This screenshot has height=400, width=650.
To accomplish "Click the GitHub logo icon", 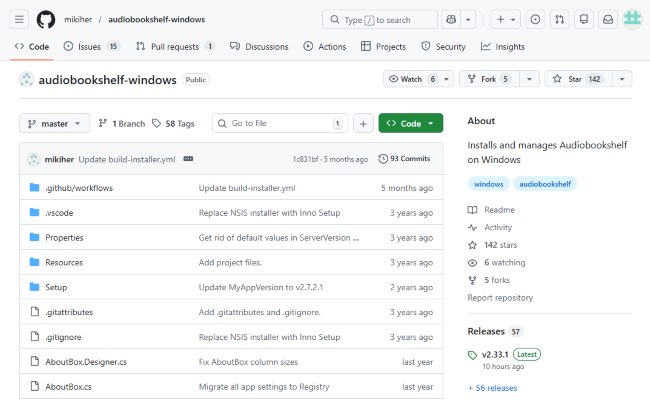I will coord(46,19).
